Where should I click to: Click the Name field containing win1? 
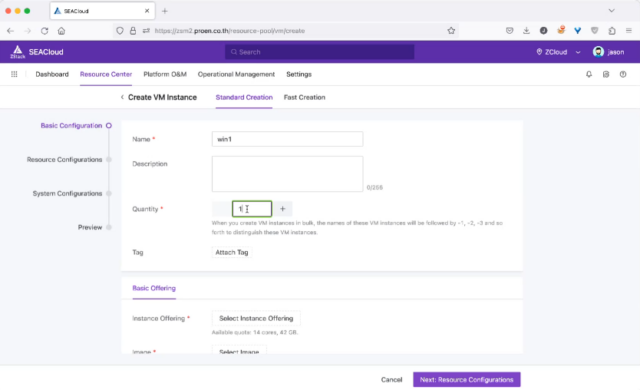(x=287, y=139)
